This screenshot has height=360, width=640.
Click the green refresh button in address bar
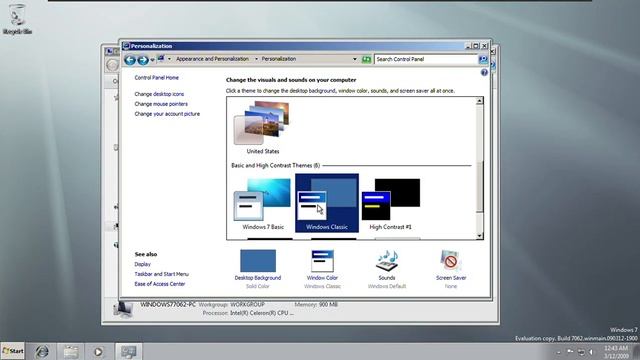(366, 60)
